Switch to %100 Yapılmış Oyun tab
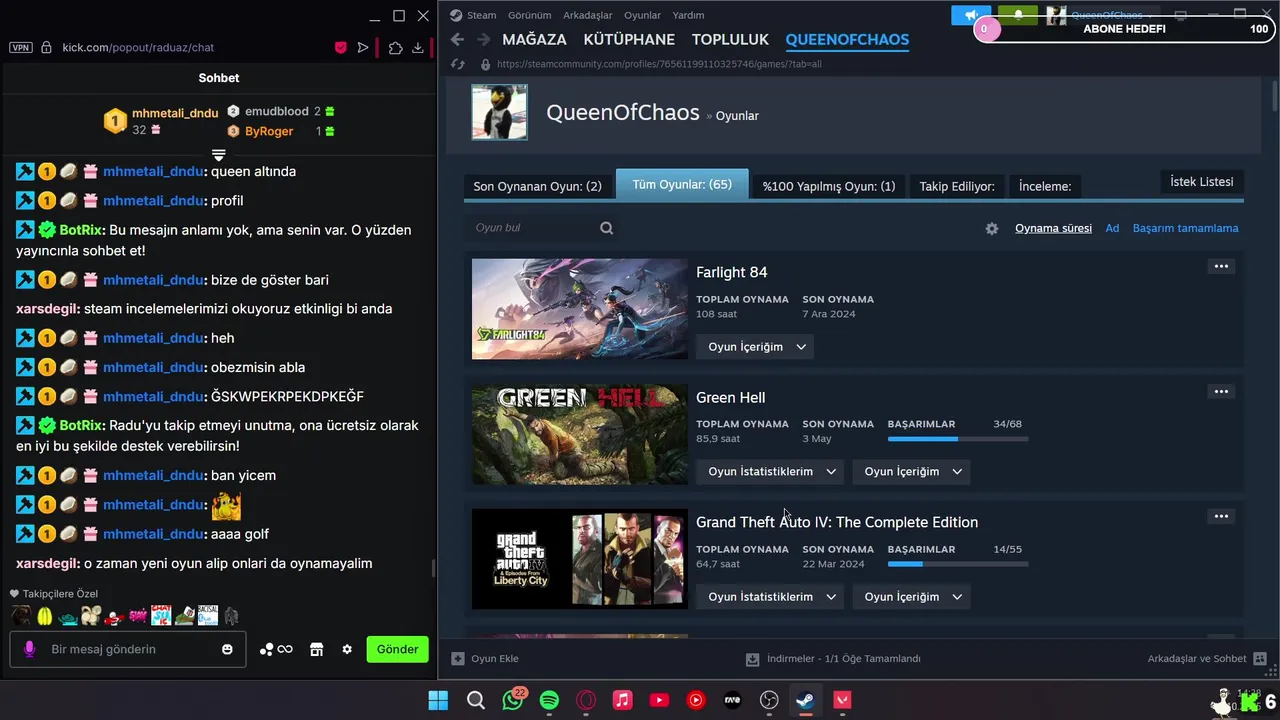 point(829,186)
